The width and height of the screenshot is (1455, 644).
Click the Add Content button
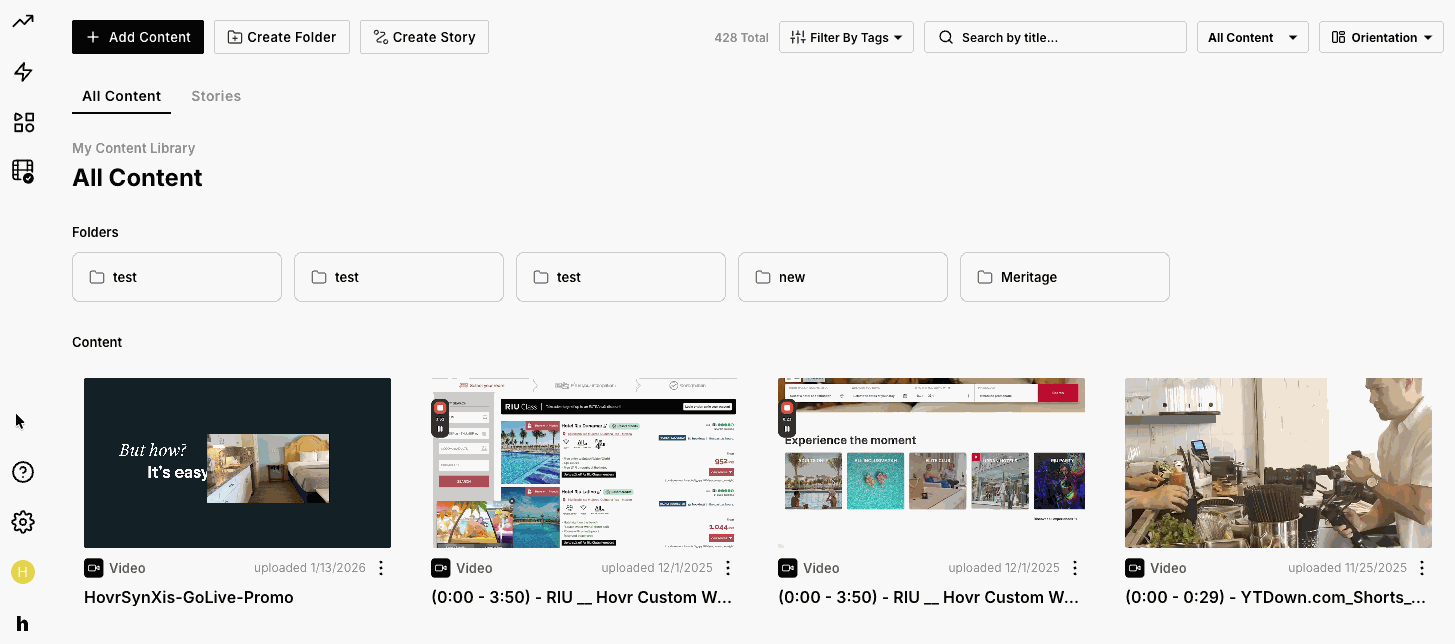[138, 37]
